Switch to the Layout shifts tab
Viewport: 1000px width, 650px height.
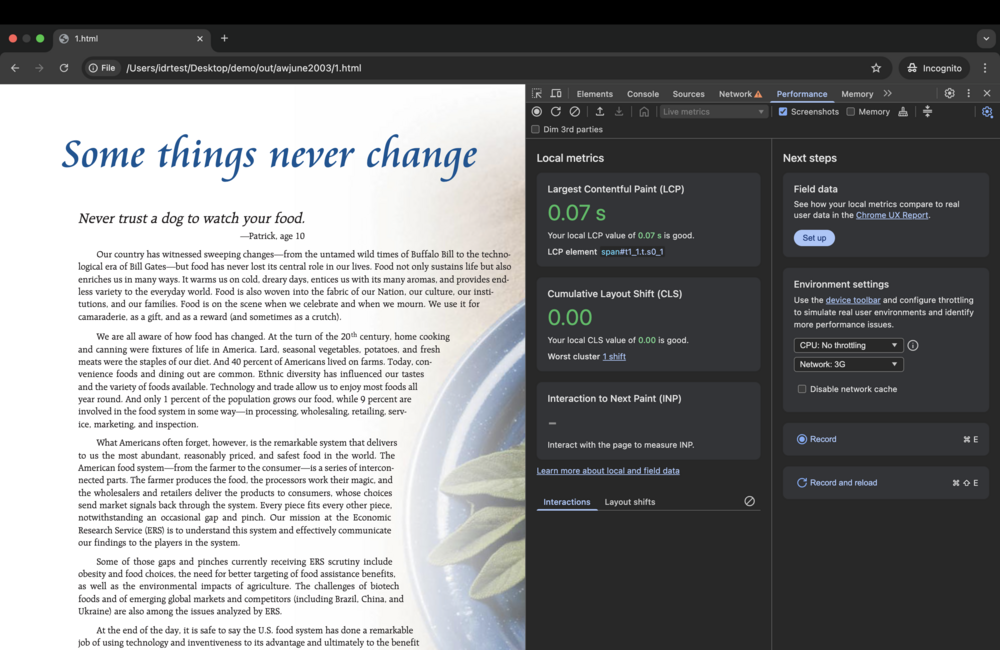click(x=630, y=502)
